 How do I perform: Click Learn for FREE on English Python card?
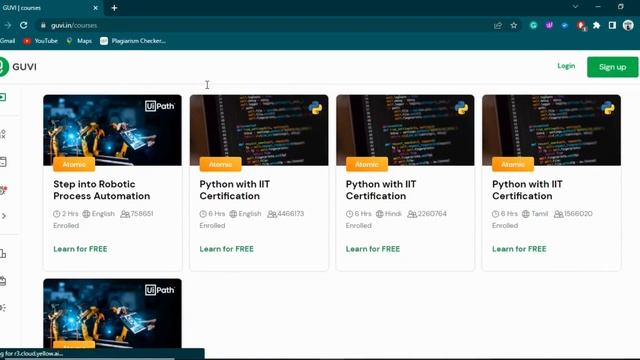coord(227,249)
